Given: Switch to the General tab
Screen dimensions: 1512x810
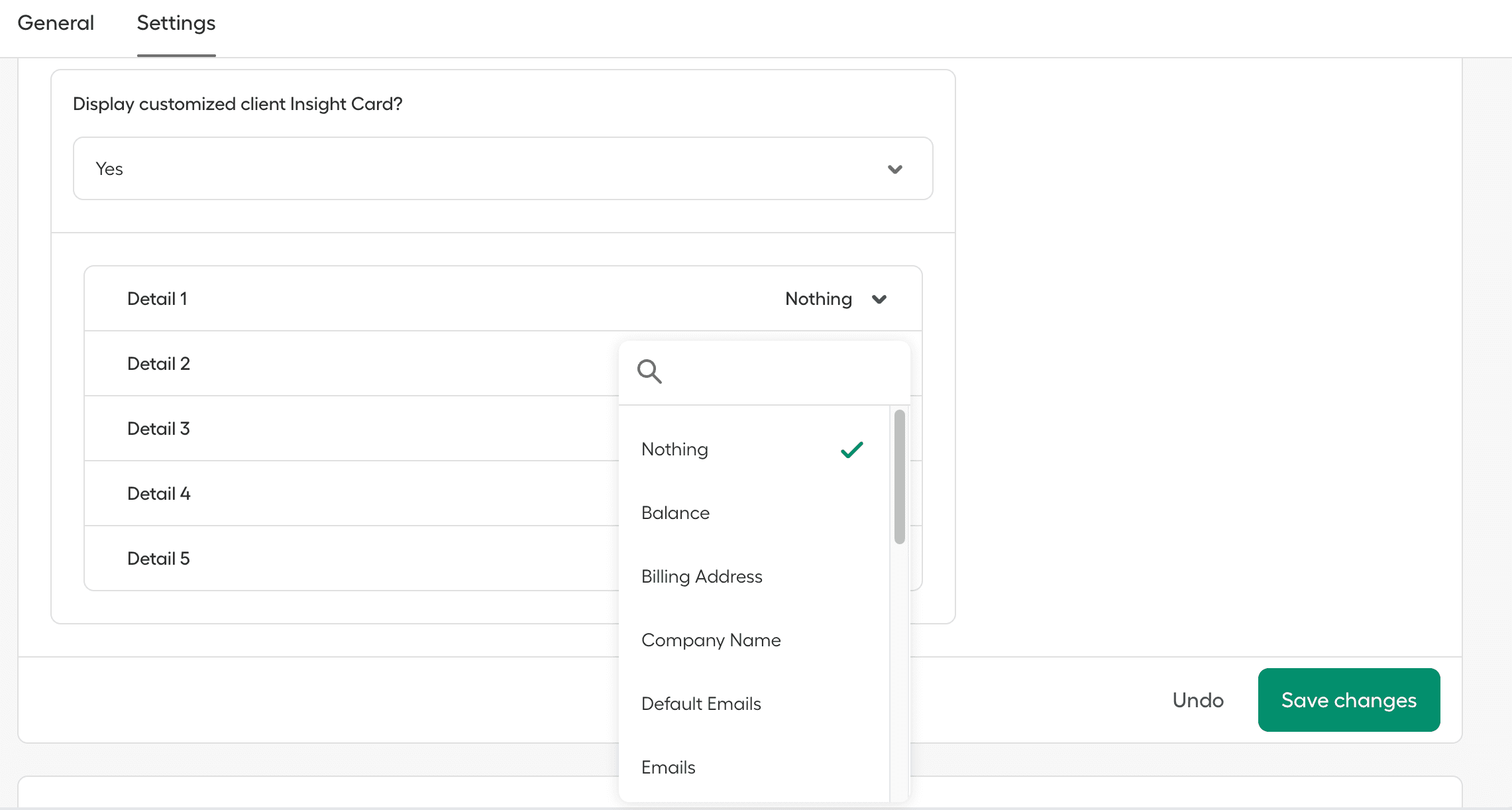Looking at the screenshot, I should click(x=56, y=23).
